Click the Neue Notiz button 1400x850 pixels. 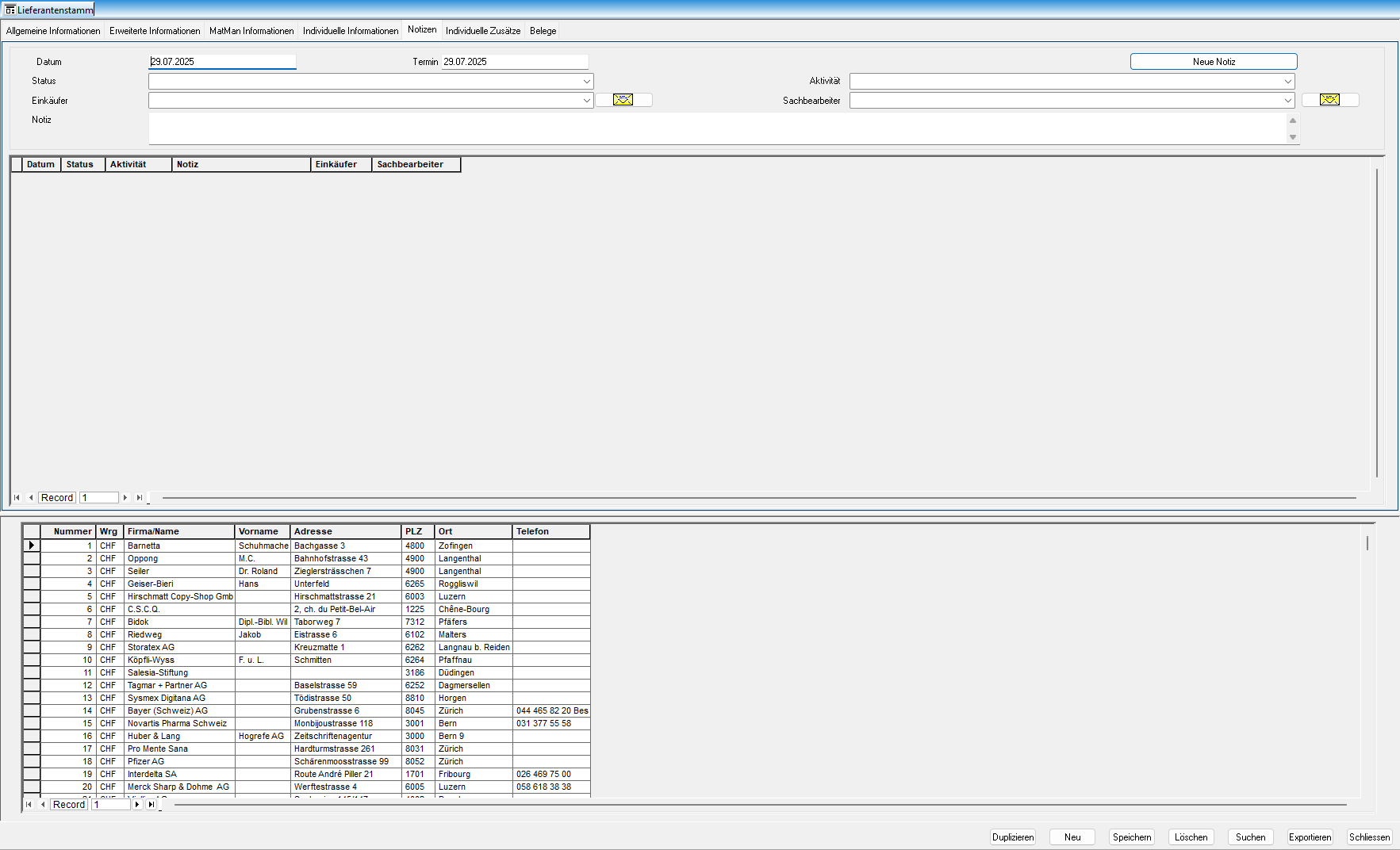tap(1213, 62)
